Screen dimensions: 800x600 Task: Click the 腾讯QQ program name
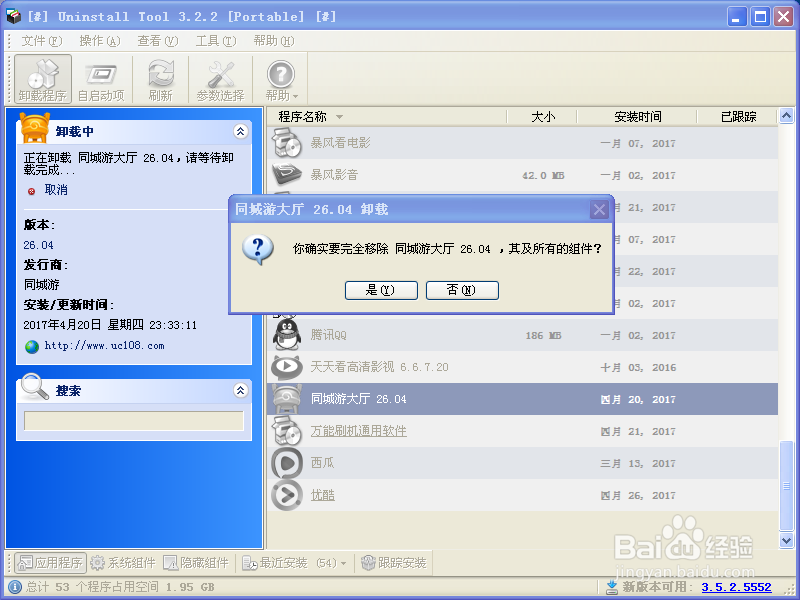click(329, 335)
